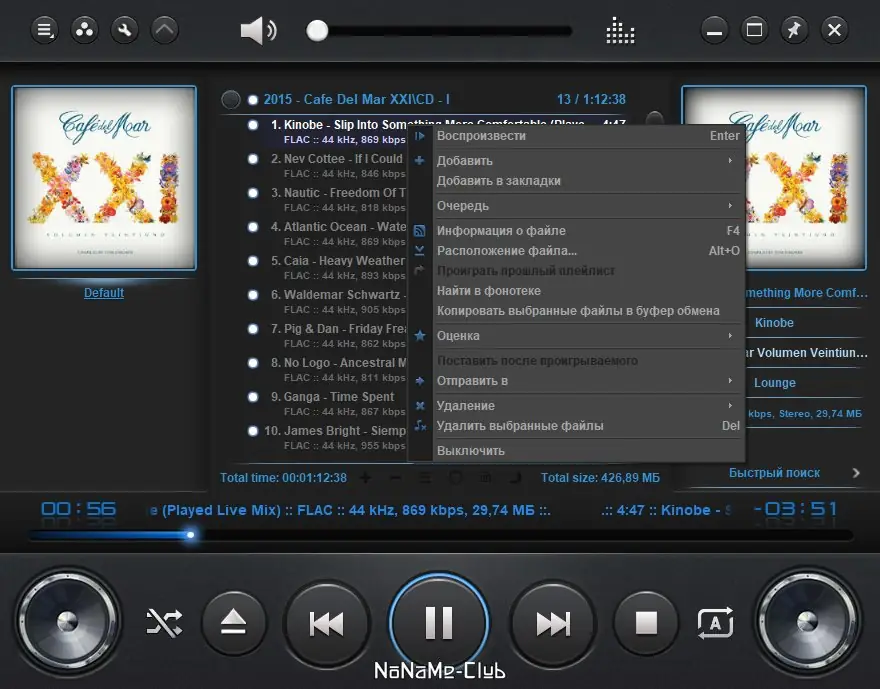Toggle the checkbox for 5. Caia track
The image size is (880, 689).
(x=253, y=261)
